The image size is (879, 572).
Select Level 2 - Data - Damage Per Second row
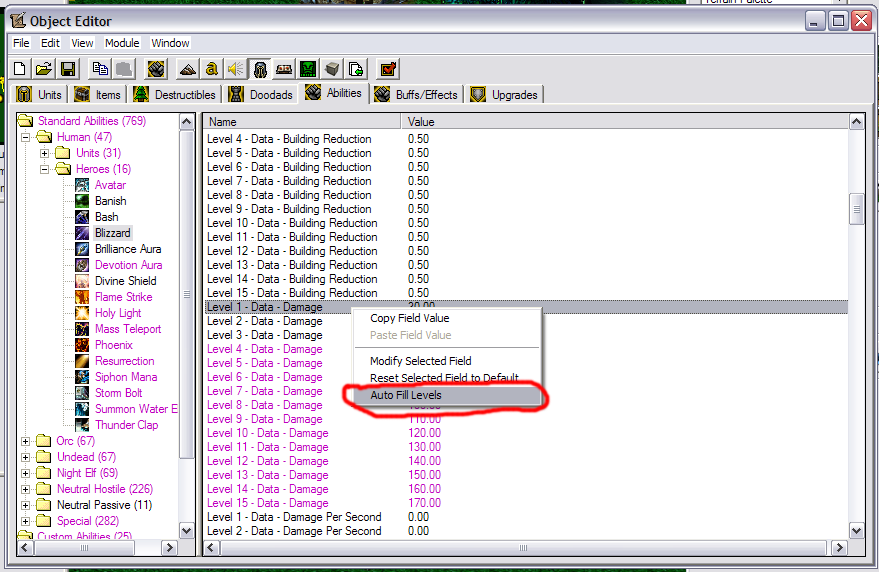pos(526,531)
